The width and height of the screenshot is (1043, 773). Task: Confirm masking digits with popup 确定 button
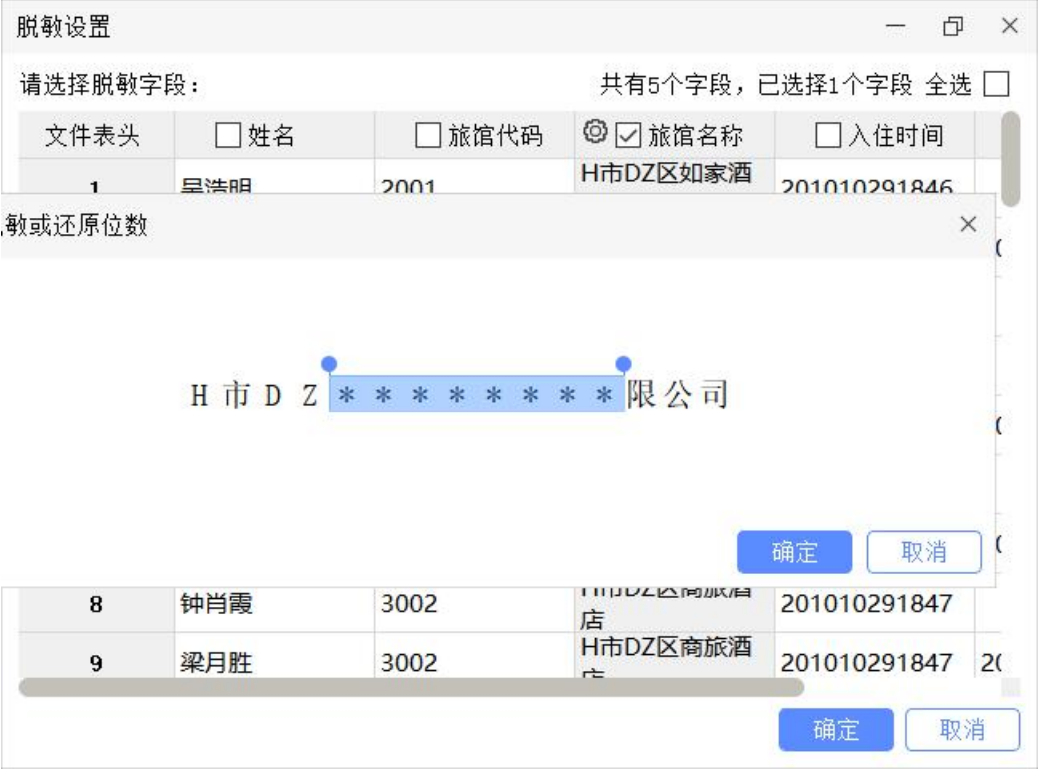pyautogui.click(x=794, y=551)
